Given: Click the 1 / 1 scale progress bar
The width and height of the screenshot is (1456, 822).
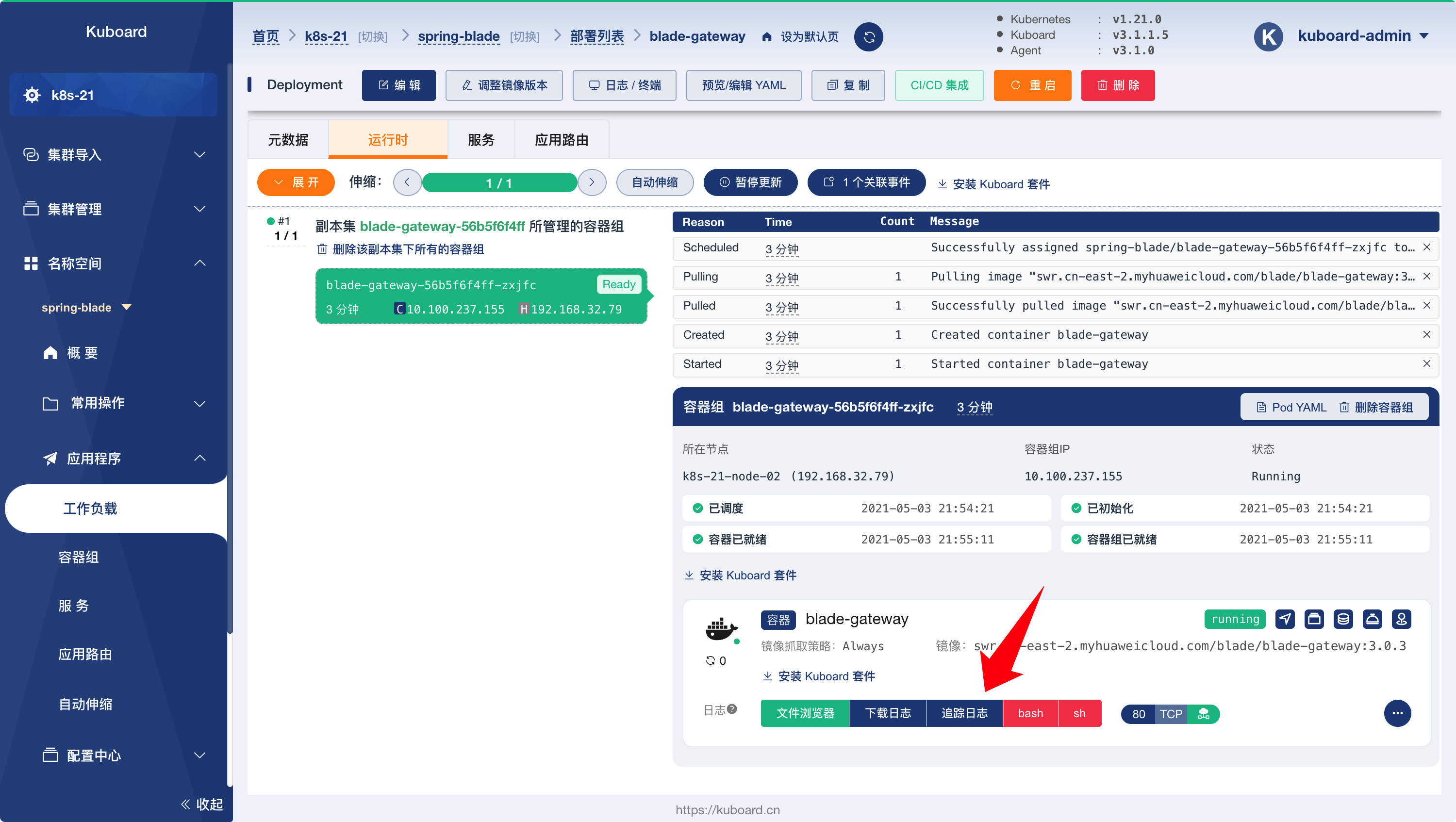Looking at the screenshot, I should [x=499, y=183].
